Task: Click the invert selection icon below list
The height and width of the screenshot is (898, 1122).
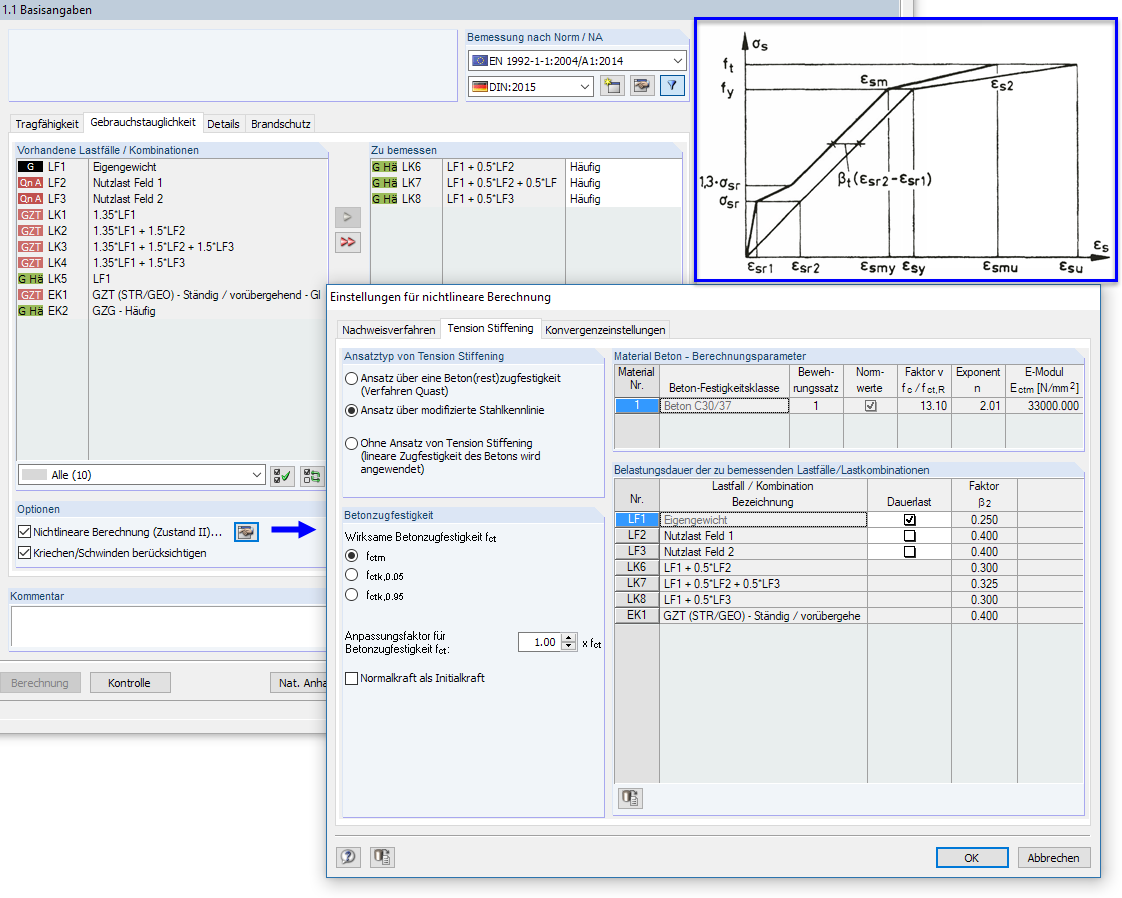Action: [312, 475]
